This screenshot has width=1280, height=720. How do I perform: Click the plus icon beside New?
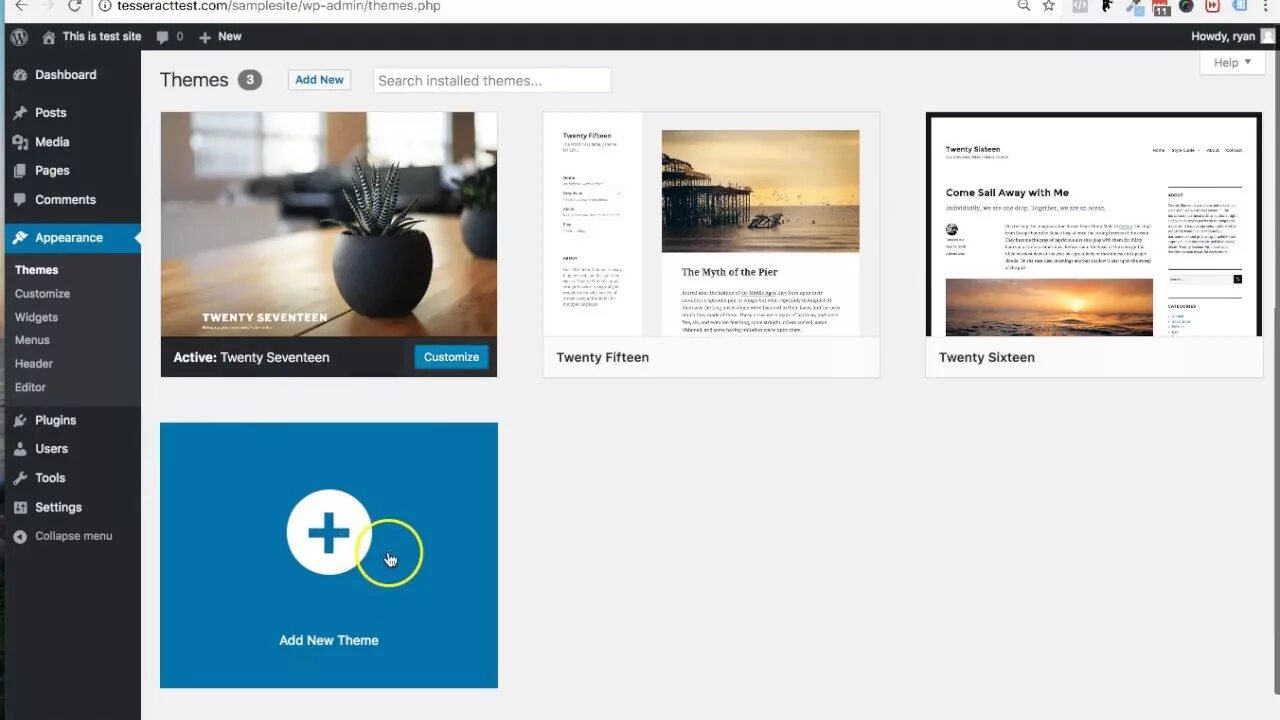click(x=205, y=37)
